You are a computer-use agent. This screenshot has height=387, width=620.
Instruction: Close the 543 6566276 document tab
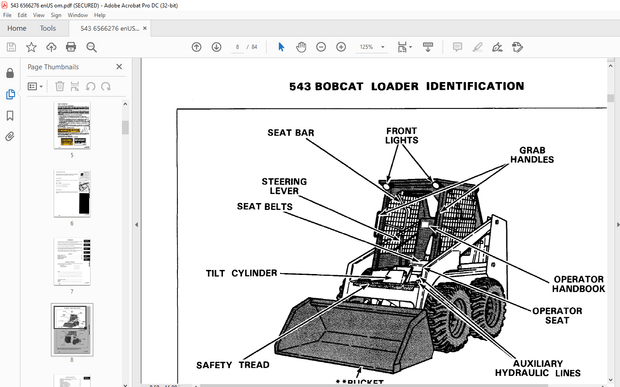[x=145, y=28]
